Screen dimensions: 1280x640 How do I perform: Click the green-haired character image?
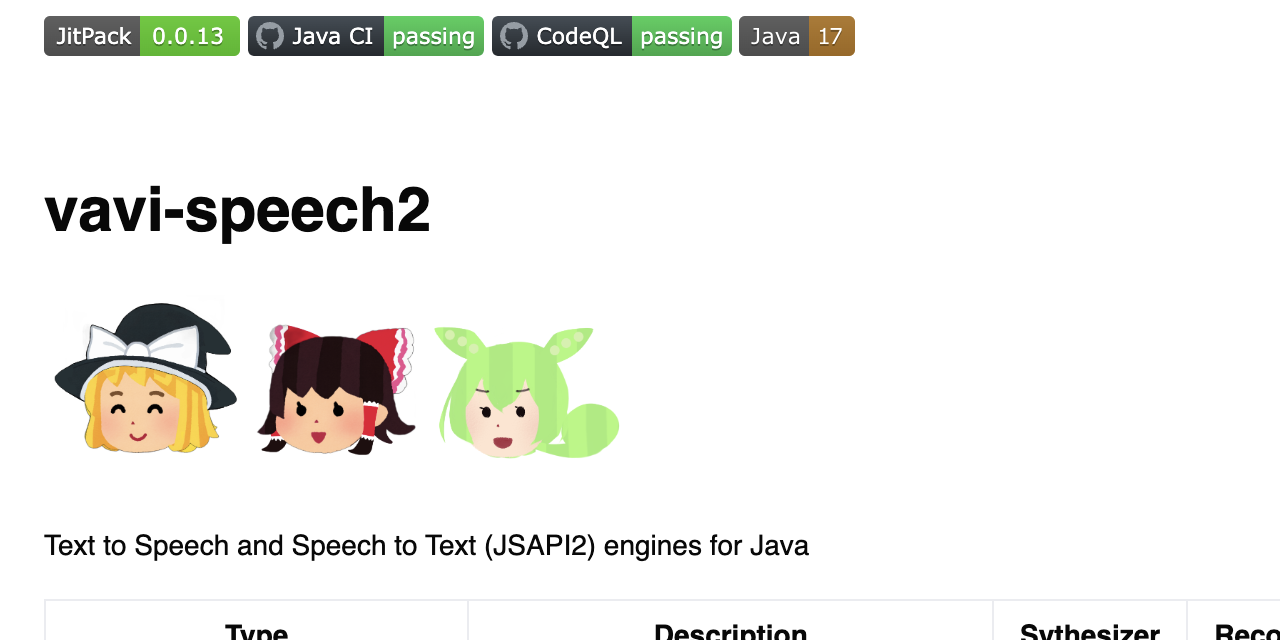[x=527, y=392]
